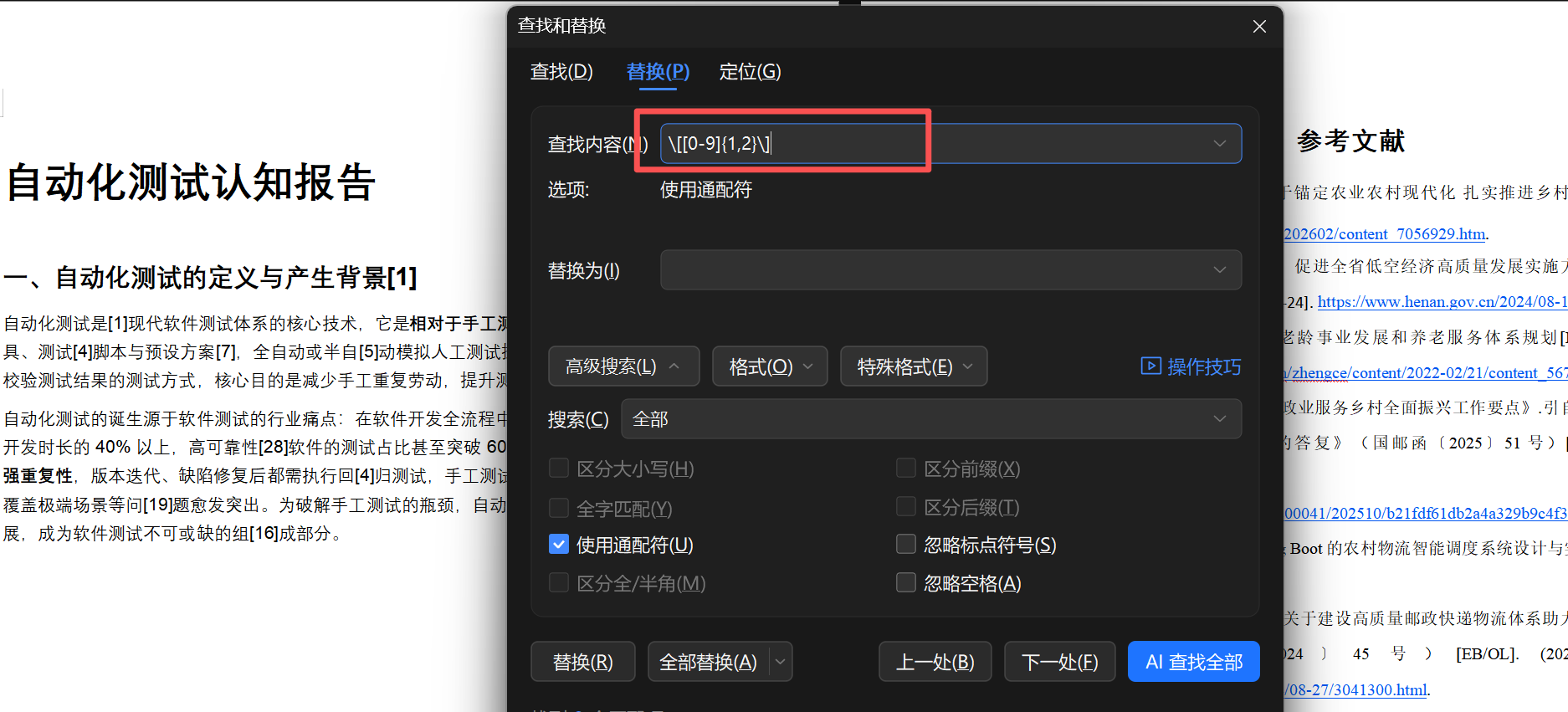The image size is (1568, 712).
Task: Open the 00041/202510 reference link
Action: 1426,514
